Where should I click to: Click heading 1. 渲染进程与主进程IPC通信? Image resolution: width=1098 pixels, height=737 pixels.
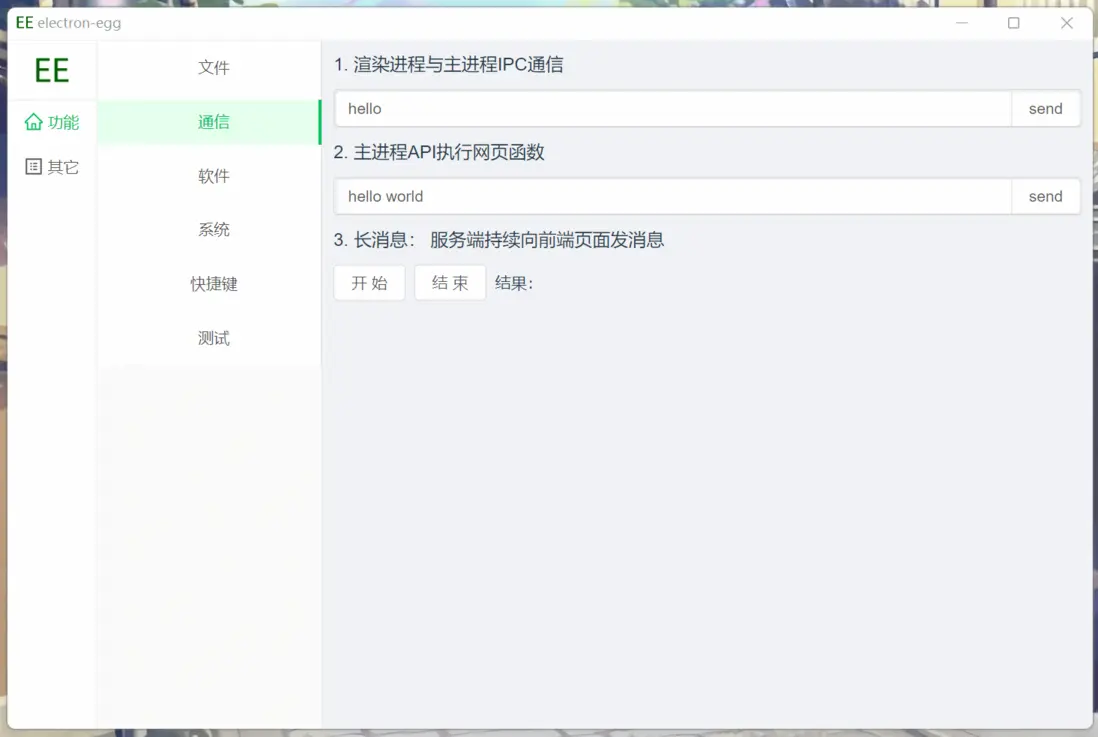448,65
